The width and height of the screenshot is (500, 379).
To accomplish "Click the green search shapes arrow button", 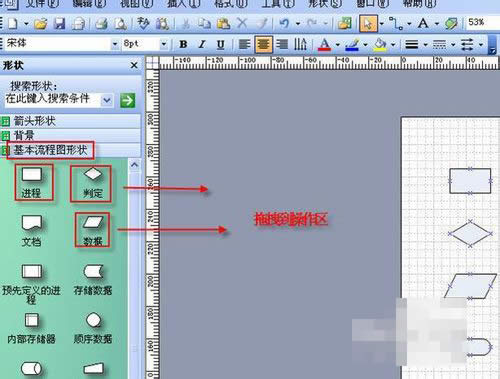I will (128, 100).
